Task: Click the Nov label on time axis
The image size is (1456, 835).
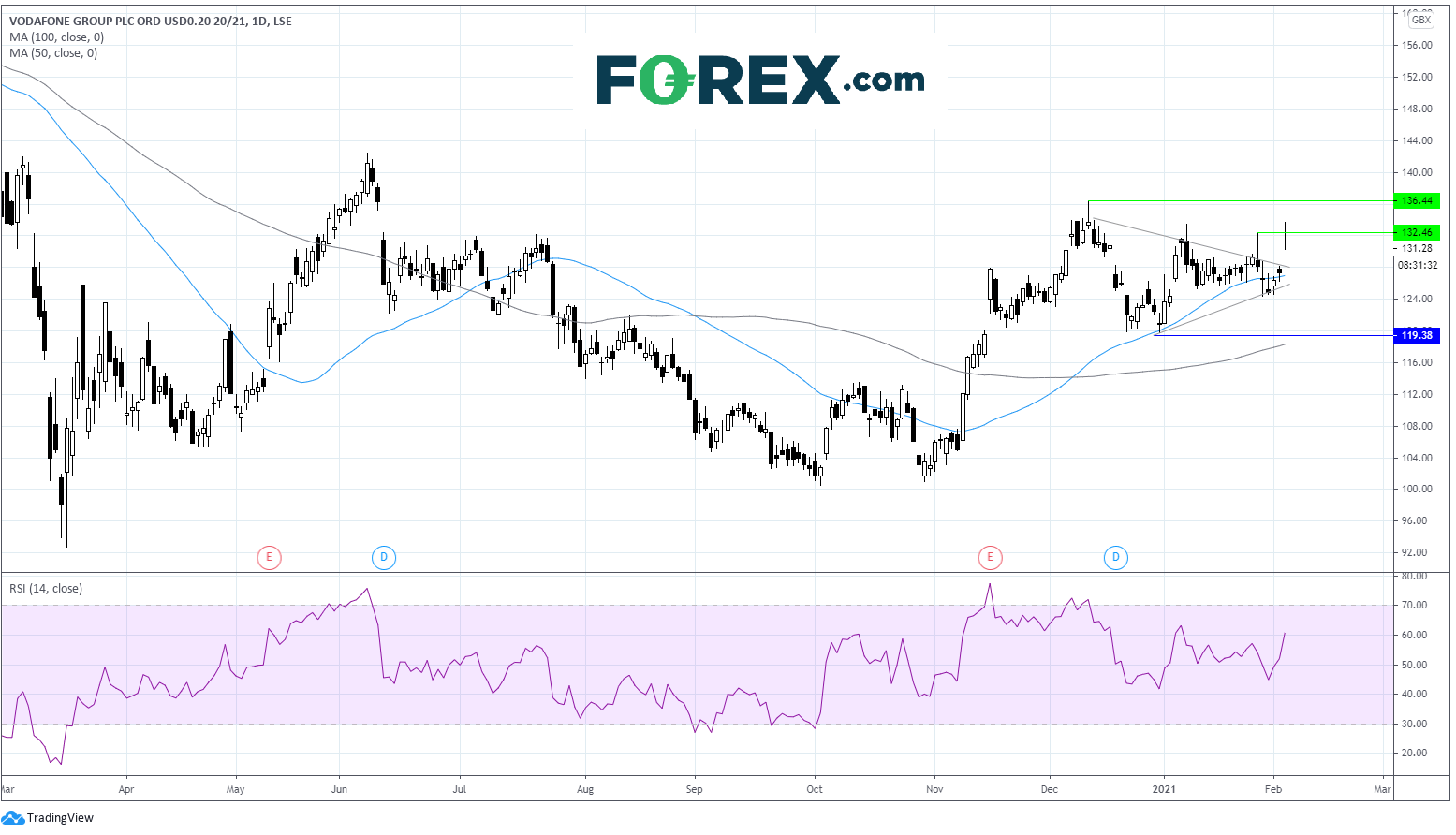Action: click(x=934, y=789)
